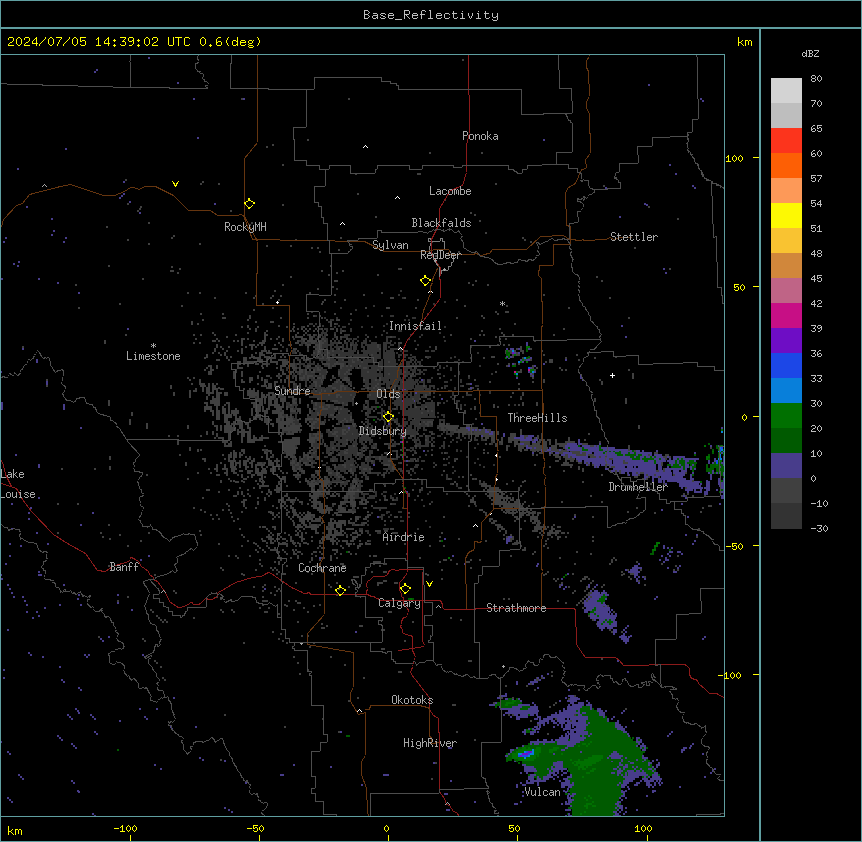Image resolution: width=862 pixels, height=842 pixels.
Task: Click the Vulcan town label
Action: click(542, 792)
